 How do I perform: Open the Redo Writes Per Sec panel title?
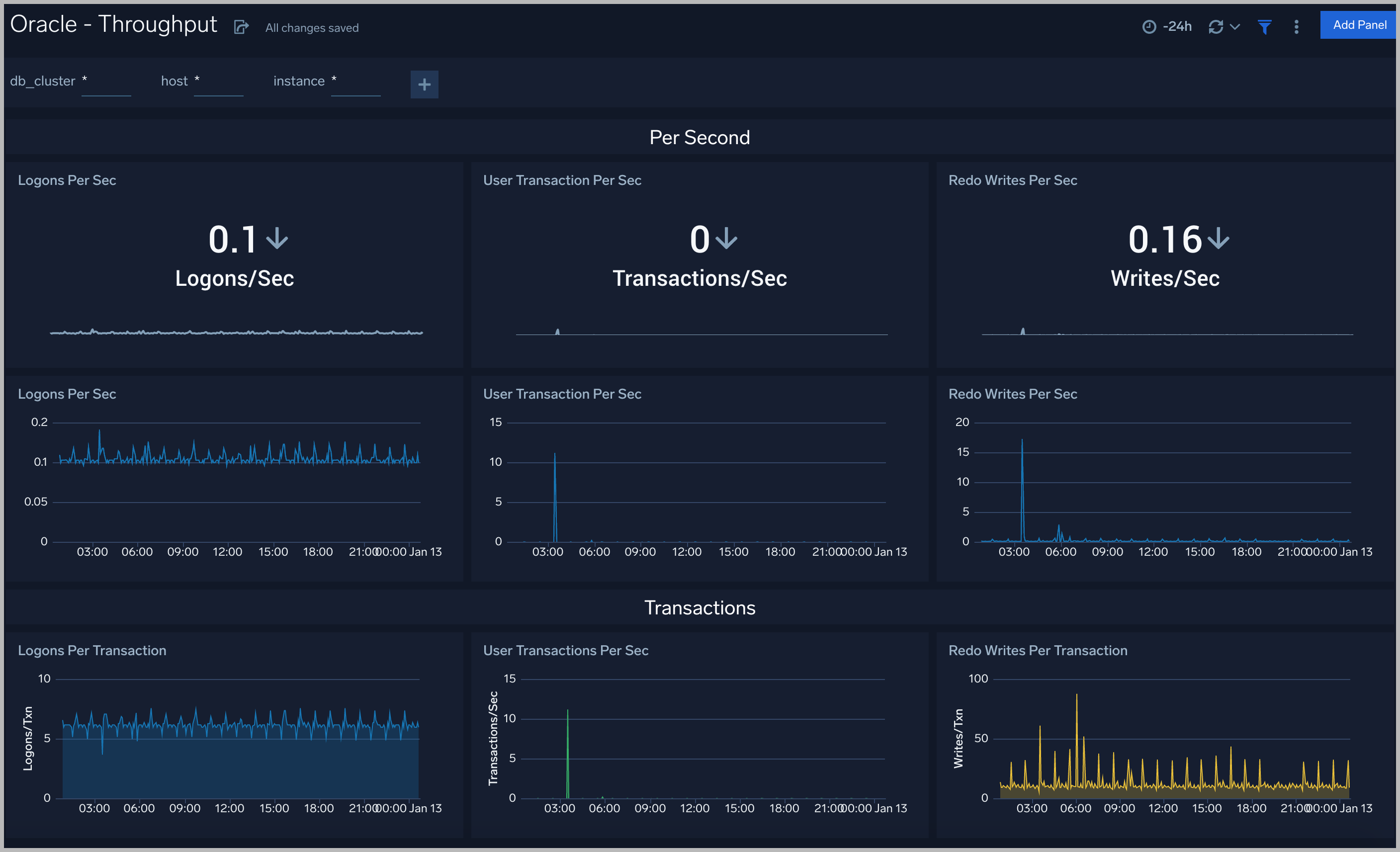(1012, 180)
